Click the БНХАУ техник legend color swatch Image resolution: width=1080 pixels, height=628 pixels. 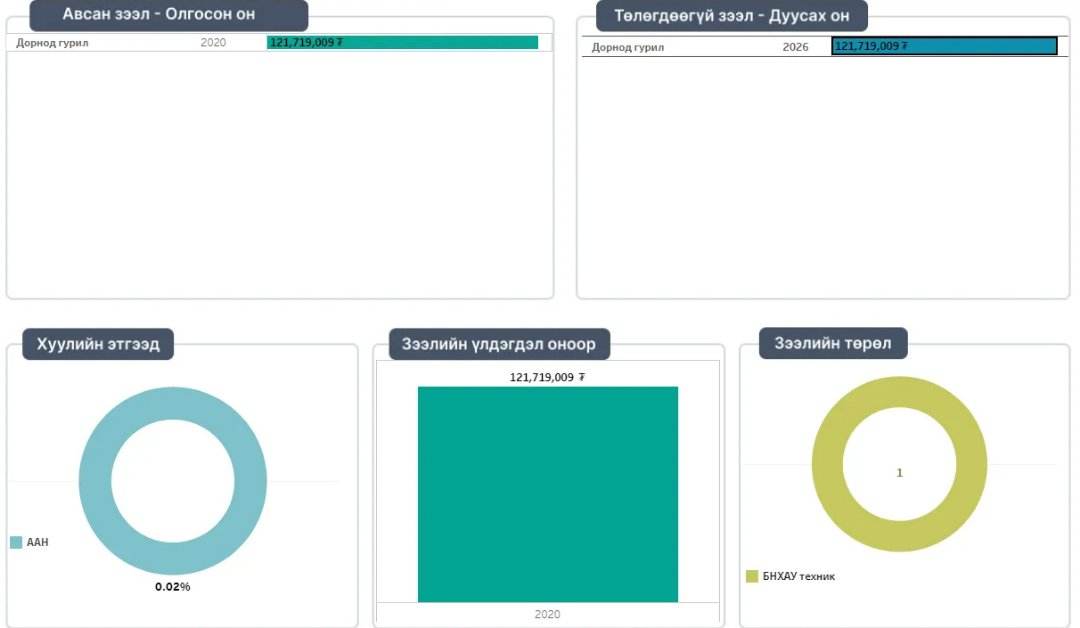click(752, 576)
